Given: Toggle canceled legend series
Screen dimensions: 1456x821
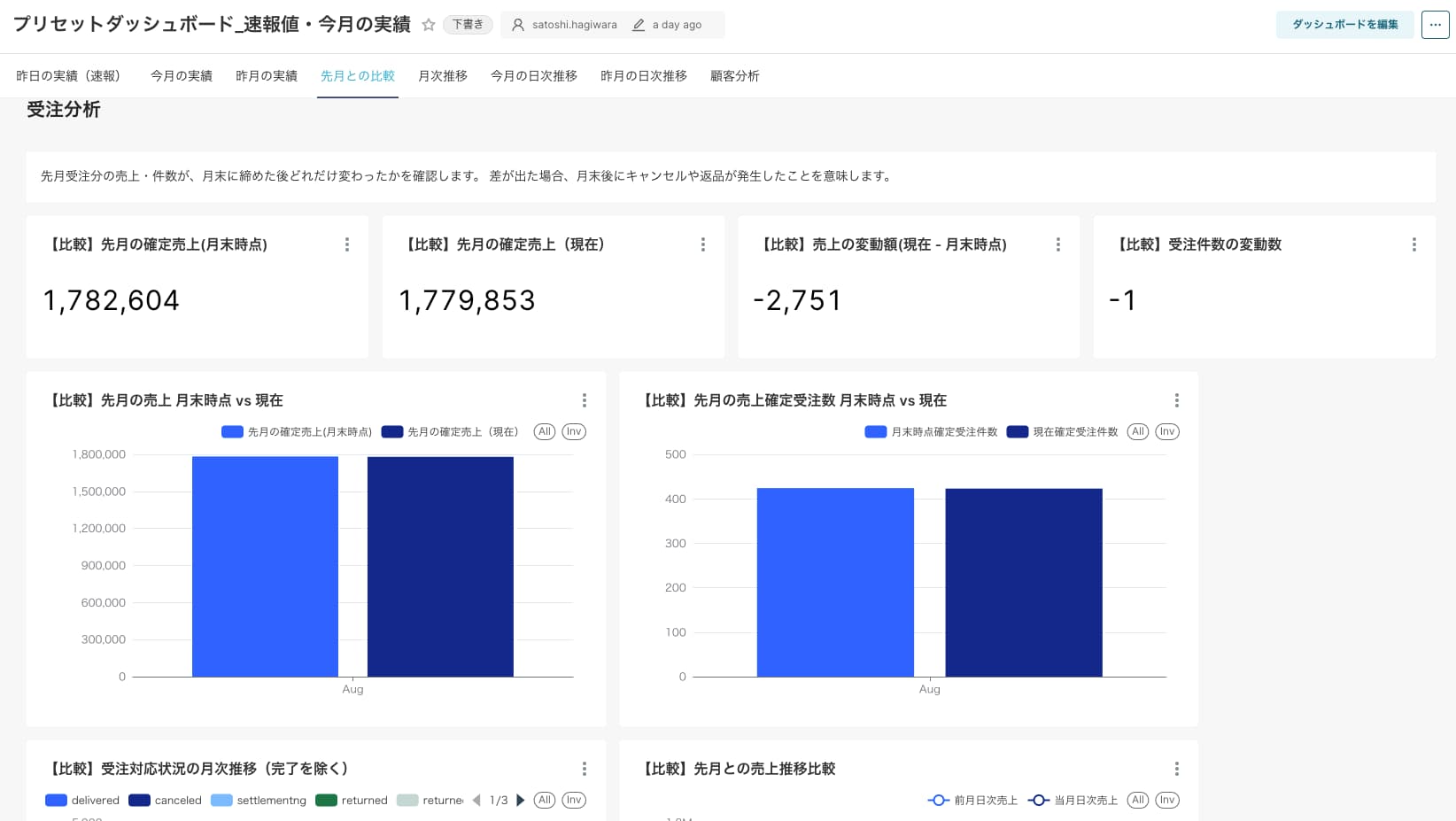Looking at the screenshot, I should click(x=166, y=800).
